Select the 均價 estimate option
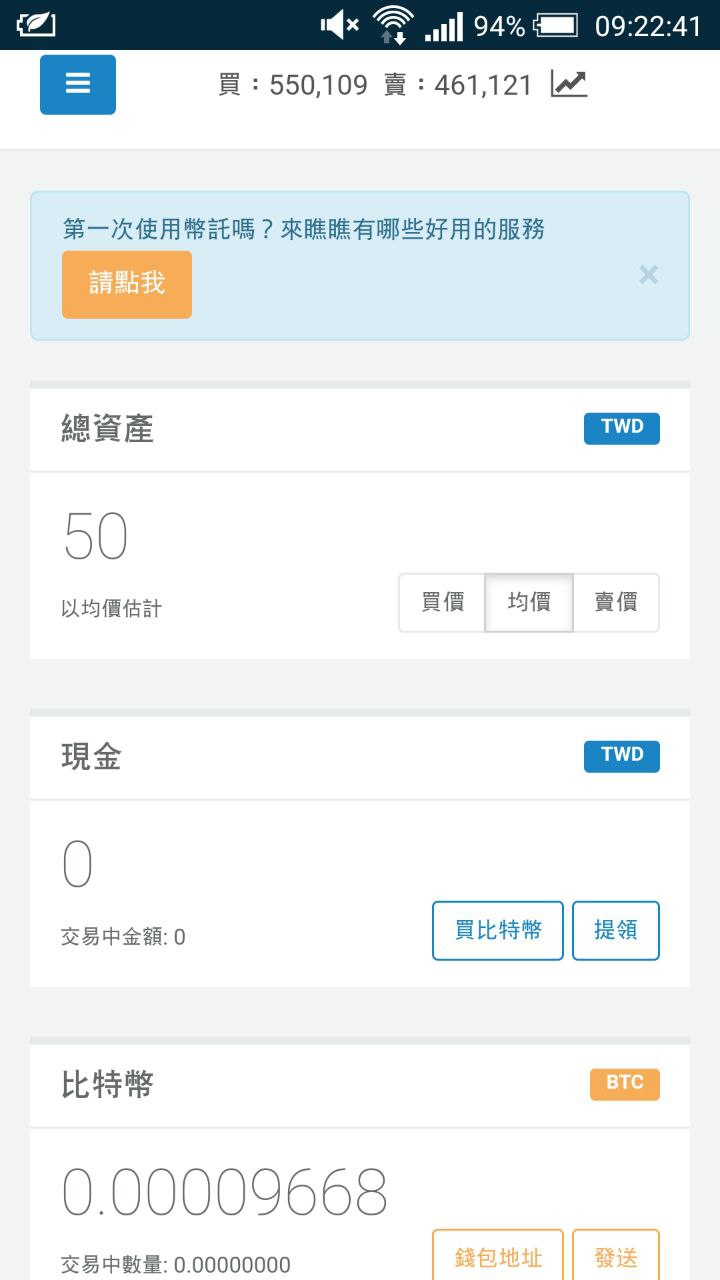 coord(529,603)
